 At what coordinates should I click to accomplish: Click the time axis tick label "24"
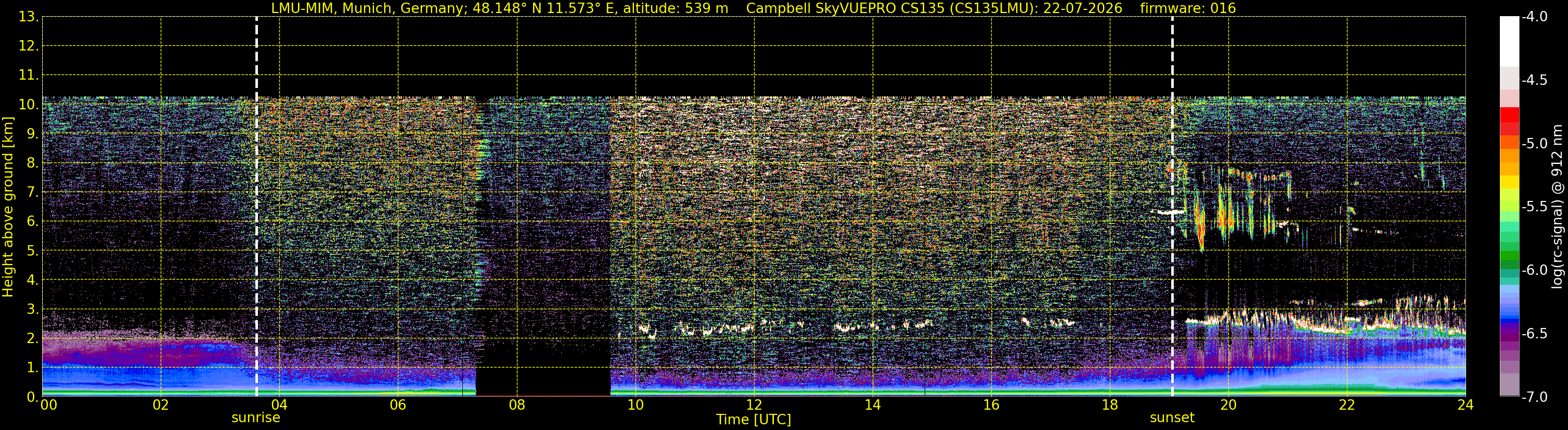click(x=1466, y=405)
